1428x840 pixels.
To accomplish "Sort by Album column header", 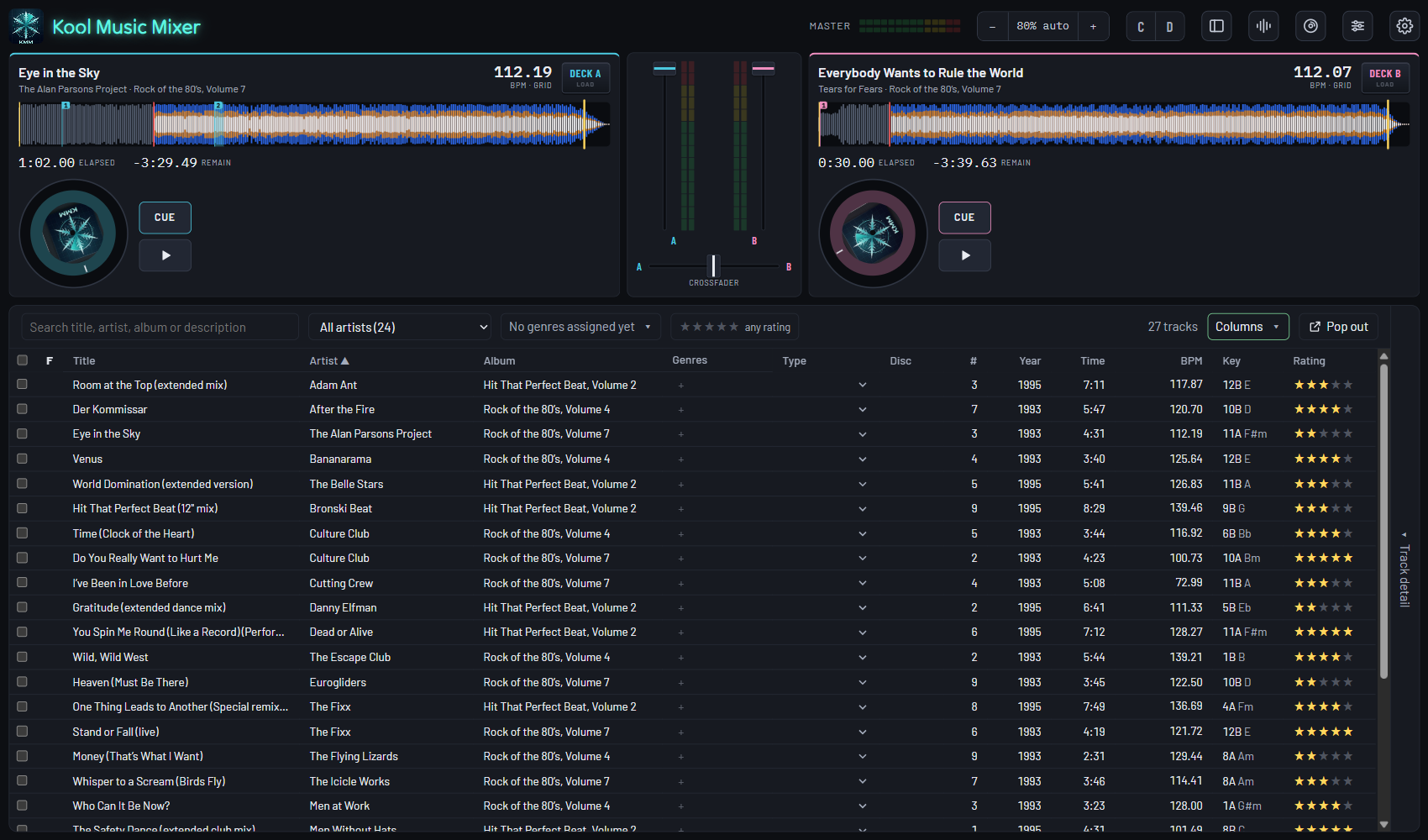I will point(499,360).
